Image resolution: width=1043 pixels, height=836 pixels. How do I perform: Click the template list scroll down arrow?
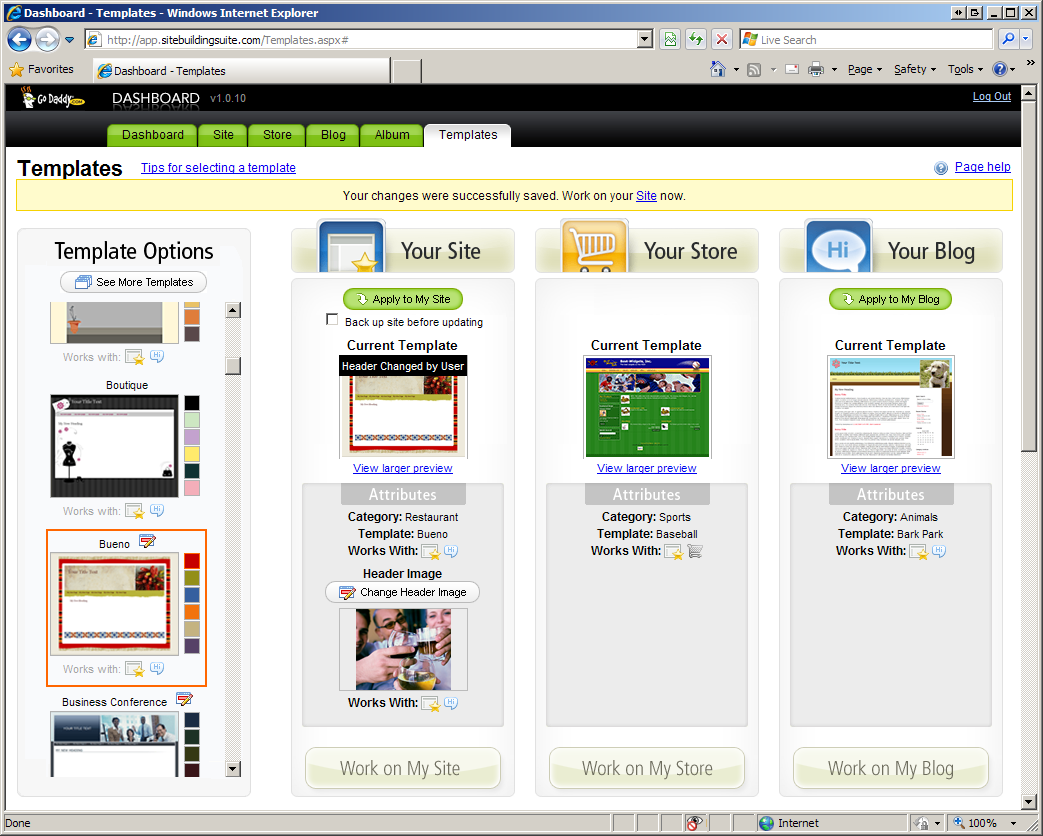(233, 769)
